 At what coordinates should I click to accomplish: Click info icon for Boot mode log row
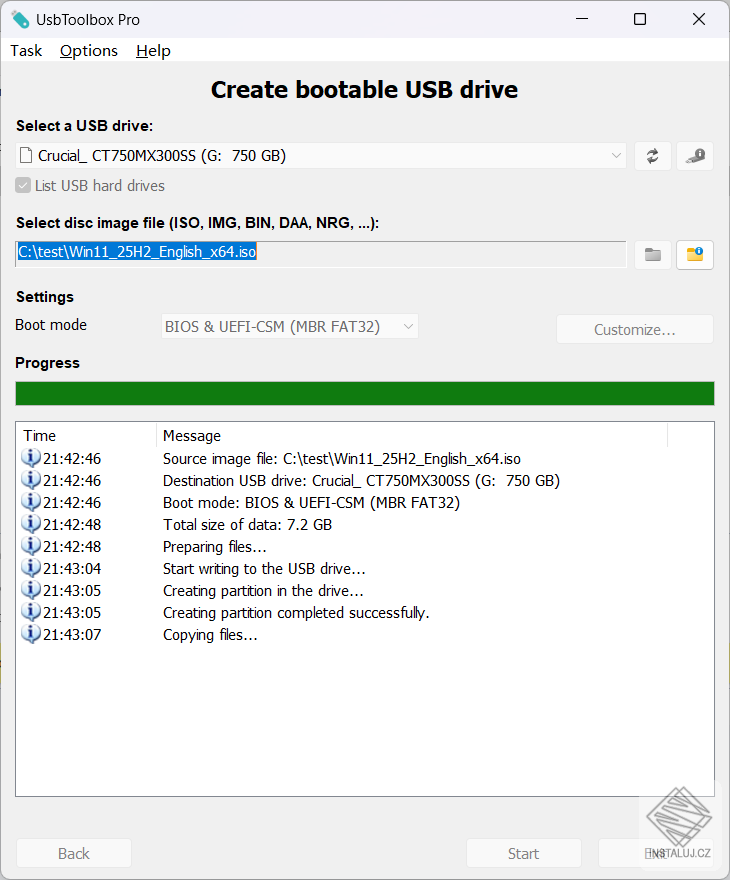31,502
